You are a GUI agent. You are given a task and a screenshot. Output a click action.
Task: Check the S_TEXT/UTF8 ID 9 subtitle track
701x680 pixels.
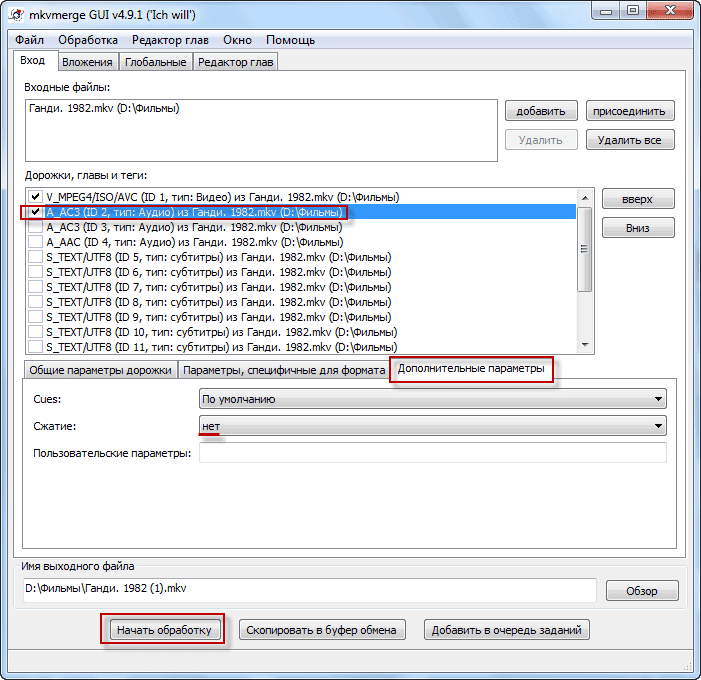(x=35, y=317)
